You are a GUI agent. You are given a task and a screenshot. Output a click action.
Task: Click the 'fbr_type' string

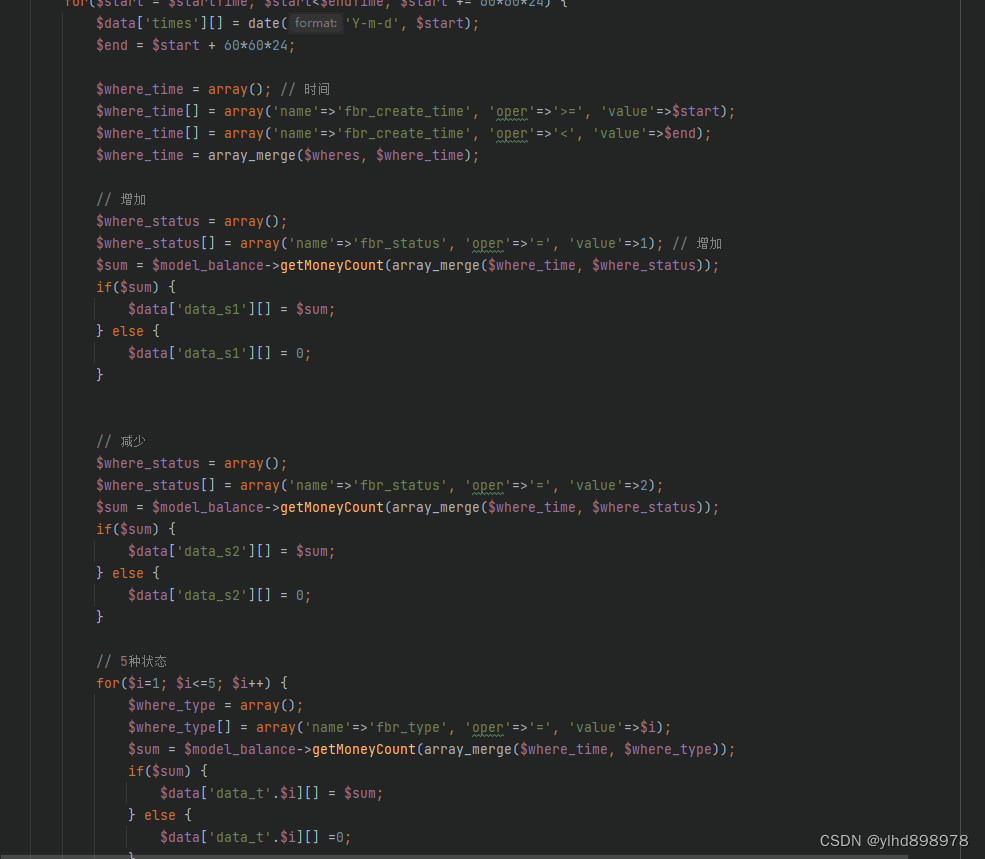408,727
